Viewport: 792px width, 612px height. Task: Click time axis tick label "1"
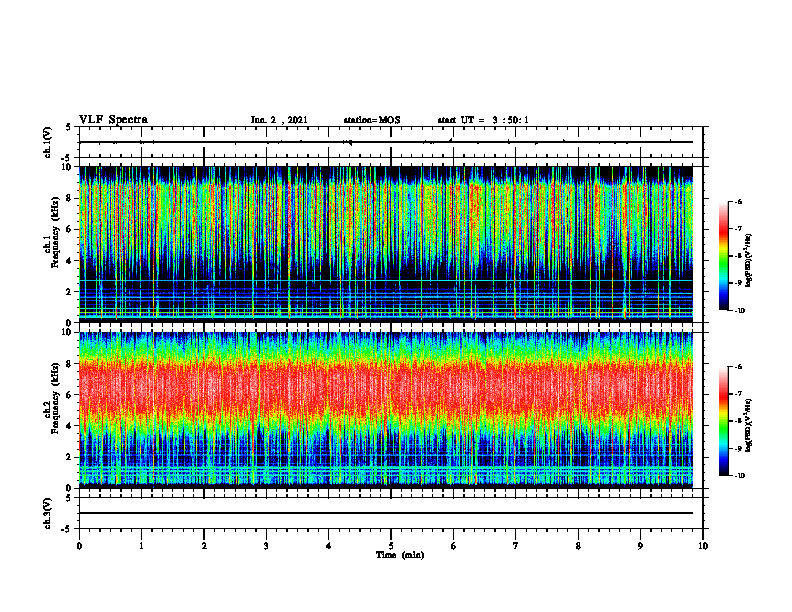[141, 546]
